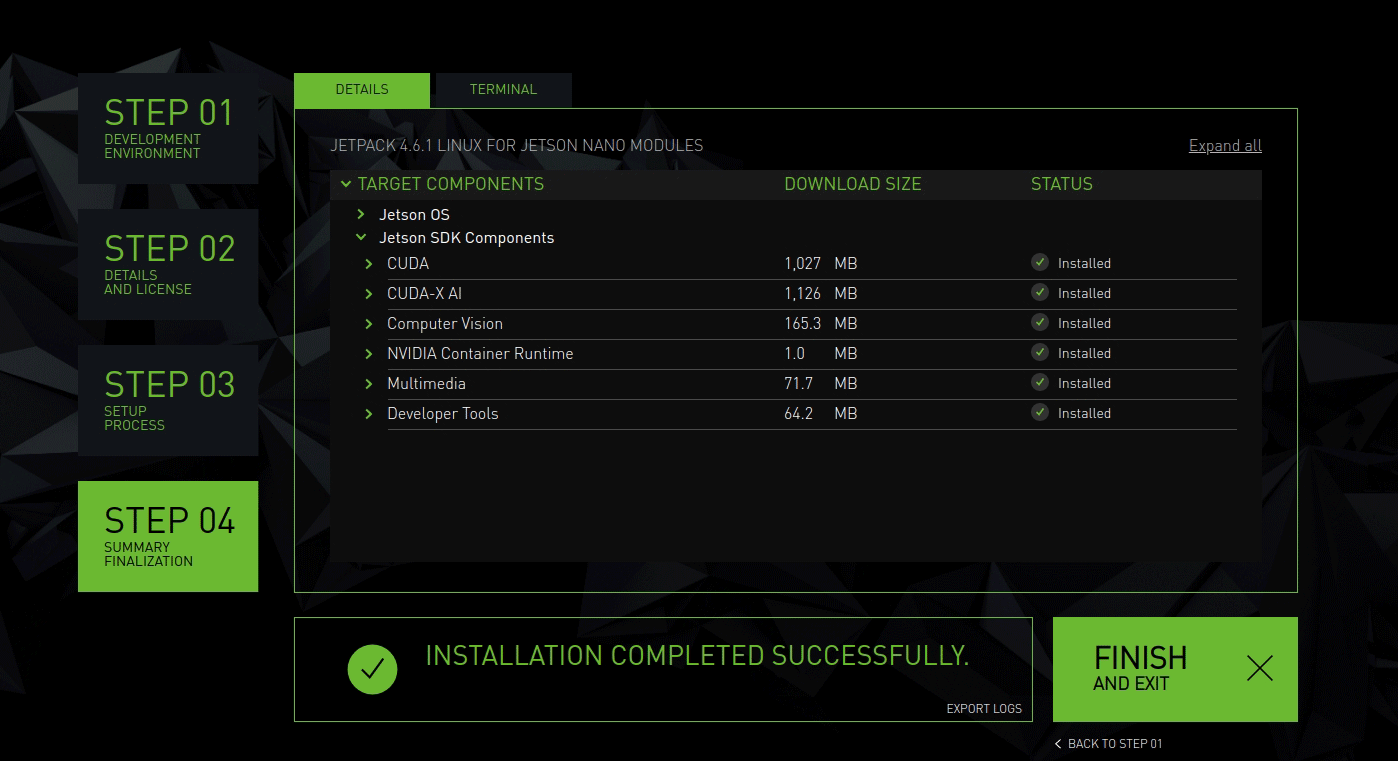Screen dimensions: 1398x761
Task: Go to Step 03 Setup Process
Action: (x=168, y=400)
